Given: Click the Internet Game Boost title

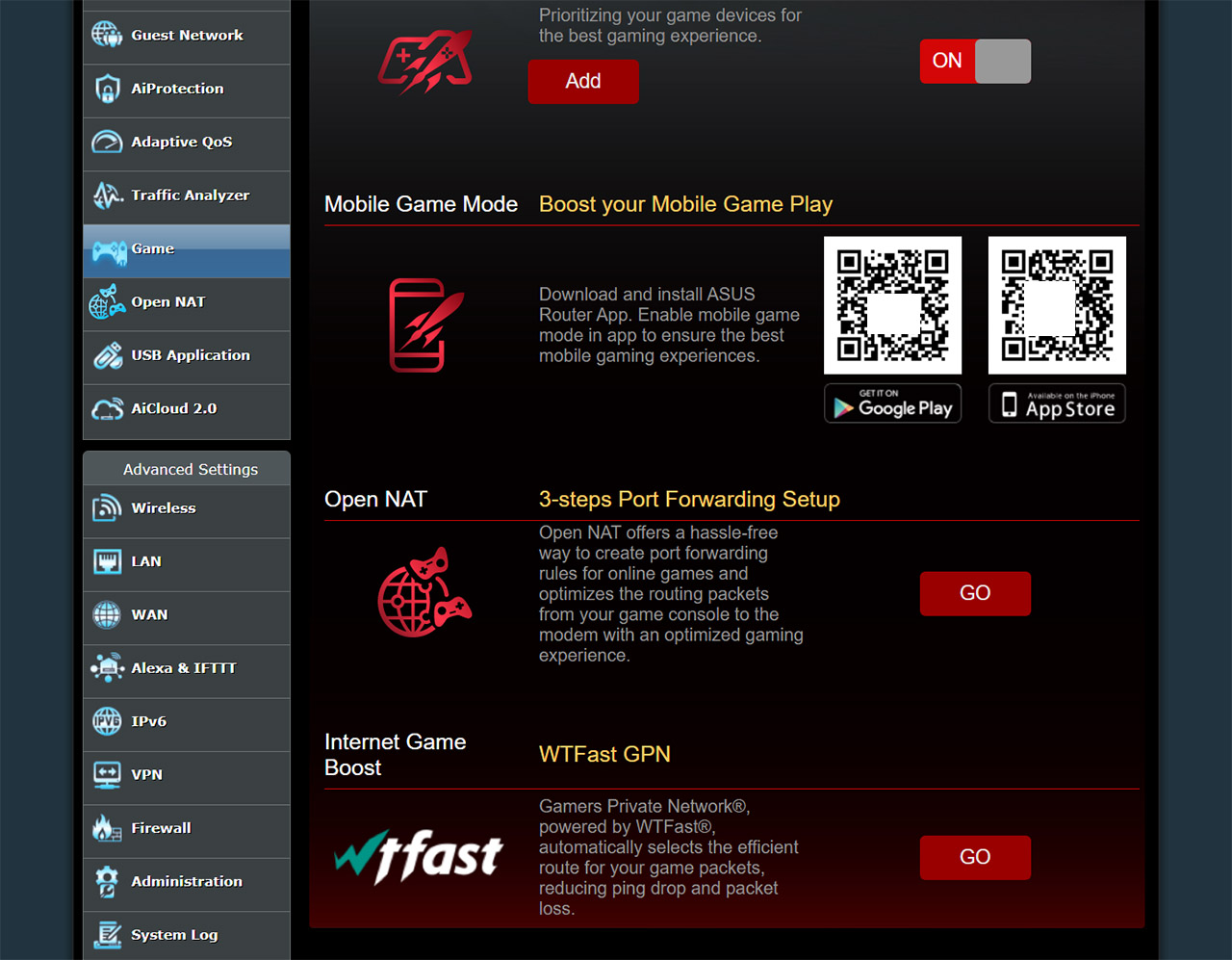Looking at the screenshot, I should click(395, 755).
